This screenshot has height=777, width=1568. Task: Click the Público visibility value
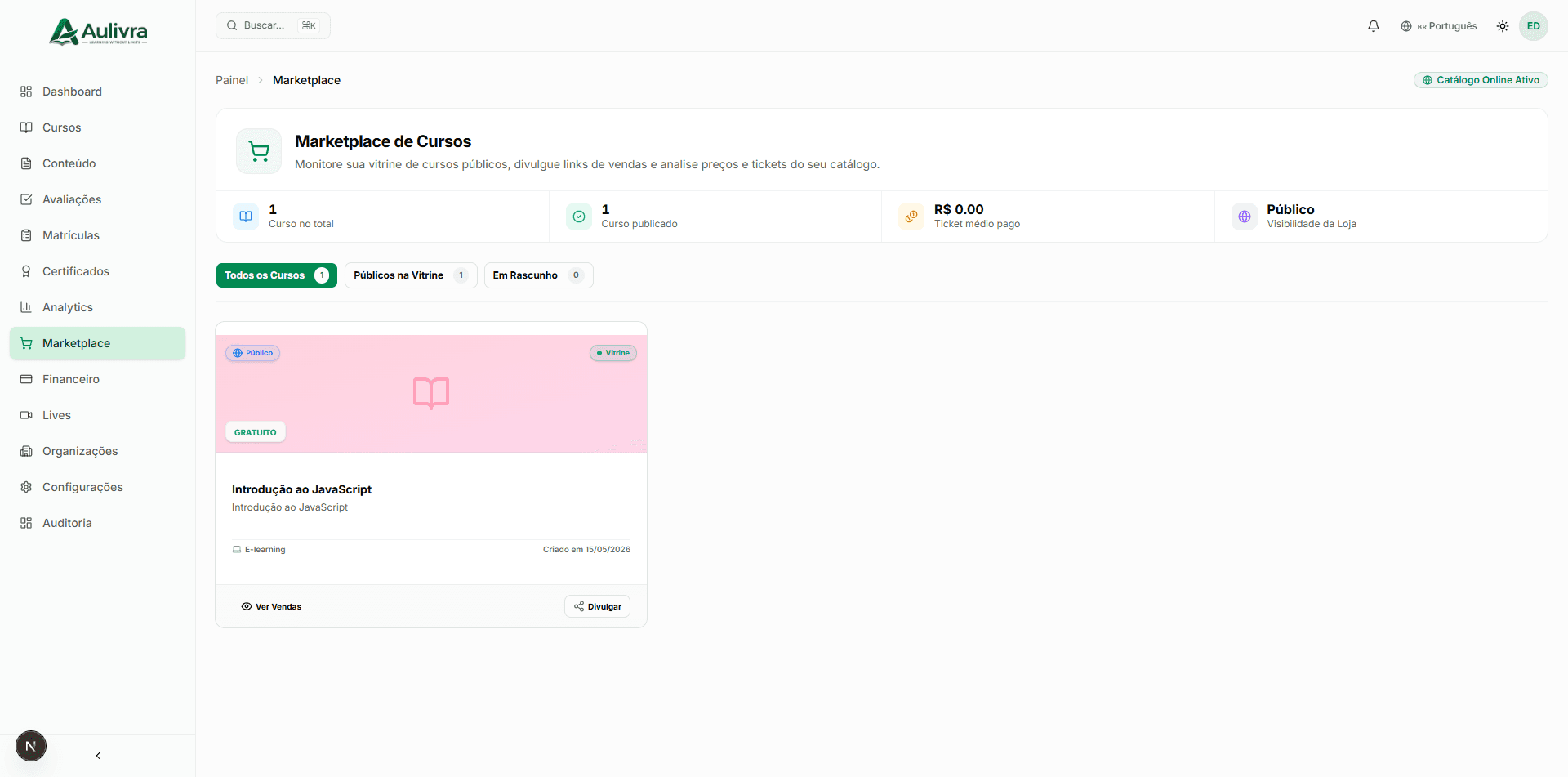click(x=1290, y=209)
